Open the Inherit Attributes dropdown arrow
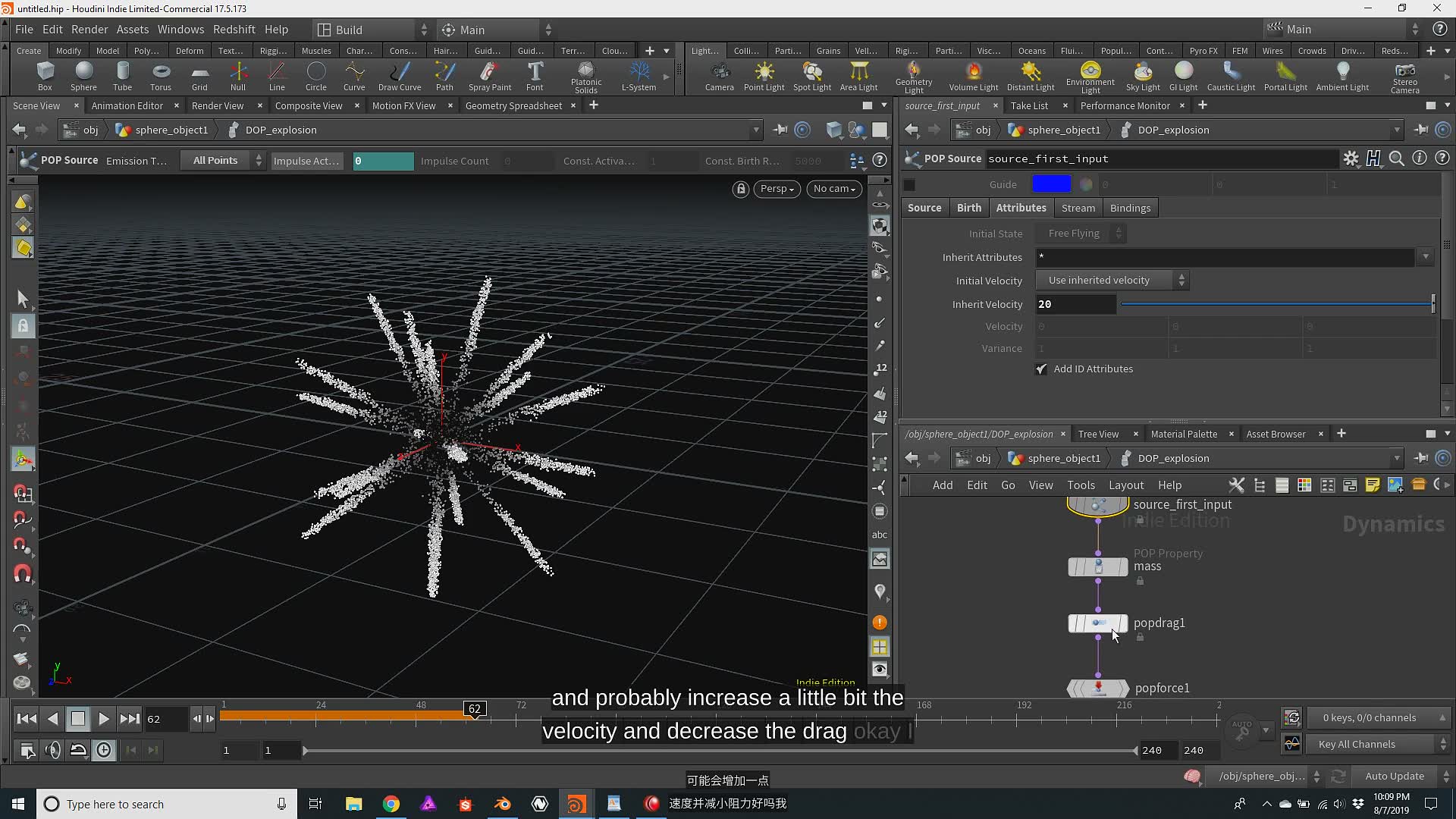Viewport: 1456px width, 819px height. coord(1426,257)
